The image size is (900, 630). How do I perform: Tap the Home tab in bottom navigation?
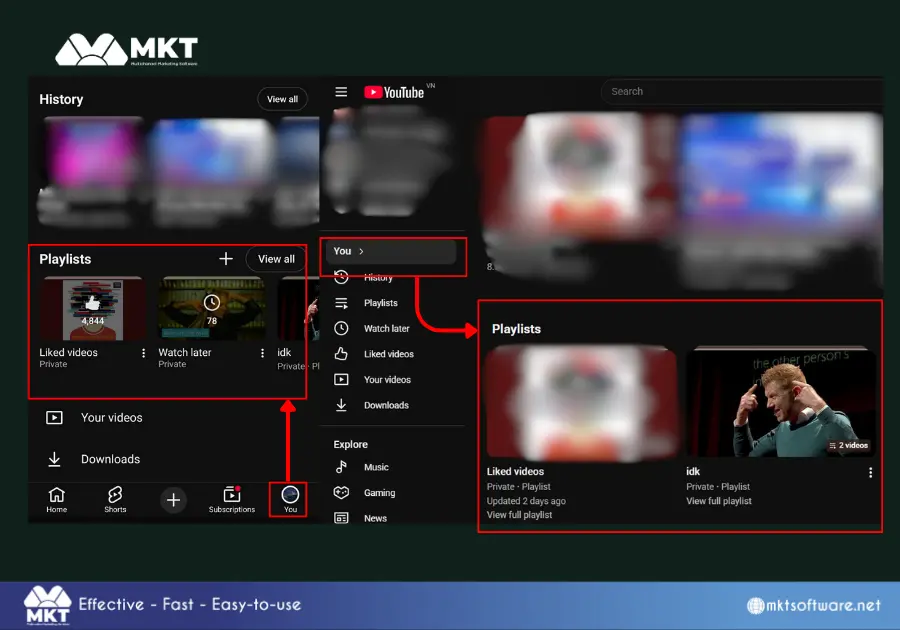tap(56, 500)
